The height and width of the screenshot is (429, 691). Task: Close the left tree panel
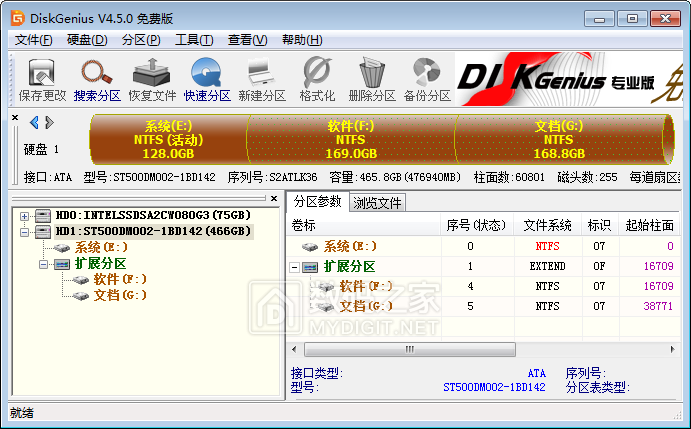point(274,198)
